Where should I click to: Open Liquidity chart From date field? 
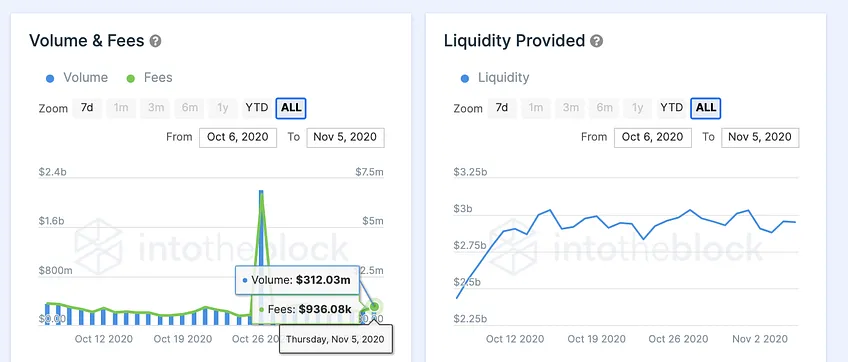pos(653,137)
